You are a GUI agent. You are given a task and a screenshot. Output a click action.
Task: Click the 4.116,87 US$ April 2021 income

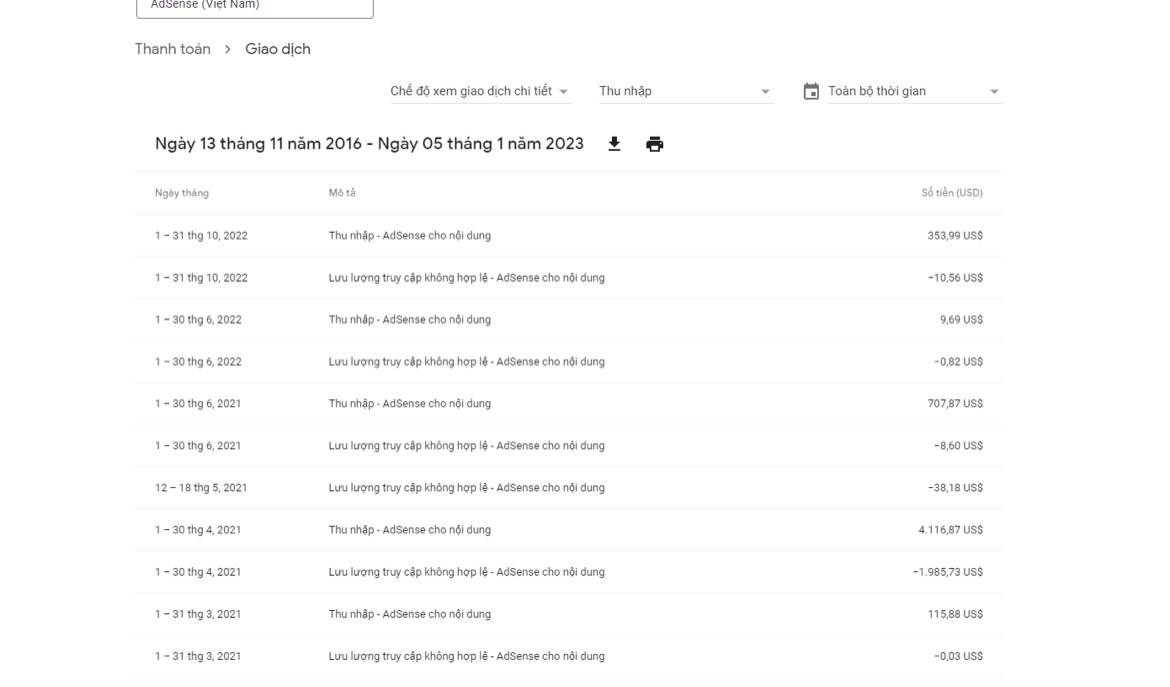click(950, 530)
